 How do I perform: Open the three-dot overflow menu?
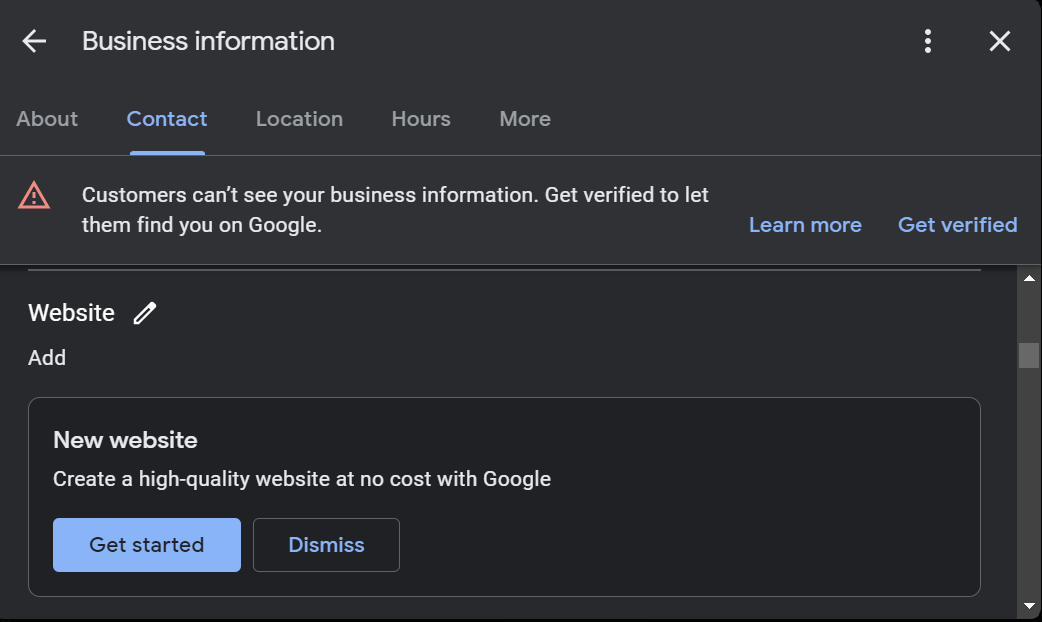coord(927,41)
